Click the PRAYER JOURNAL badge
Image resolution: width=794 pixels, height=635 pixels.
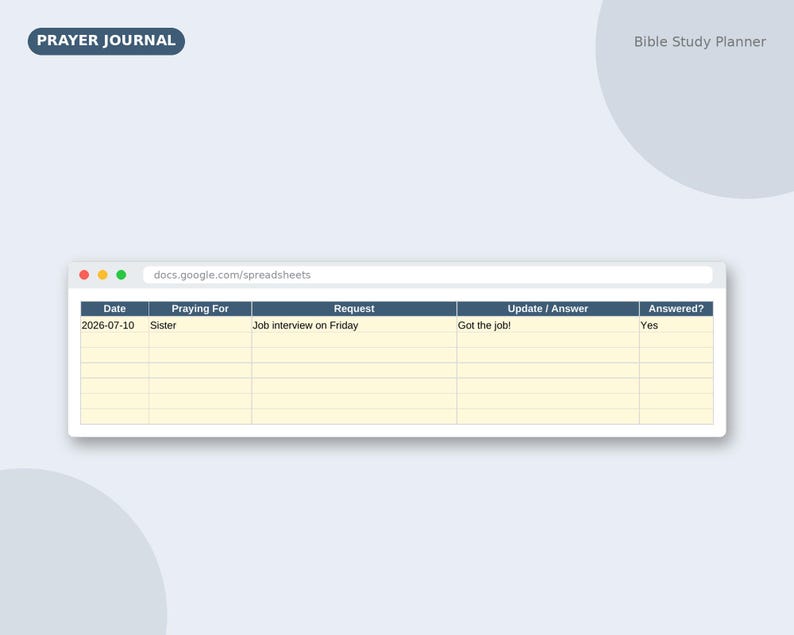pyautogui.click(x=106, y=41)
